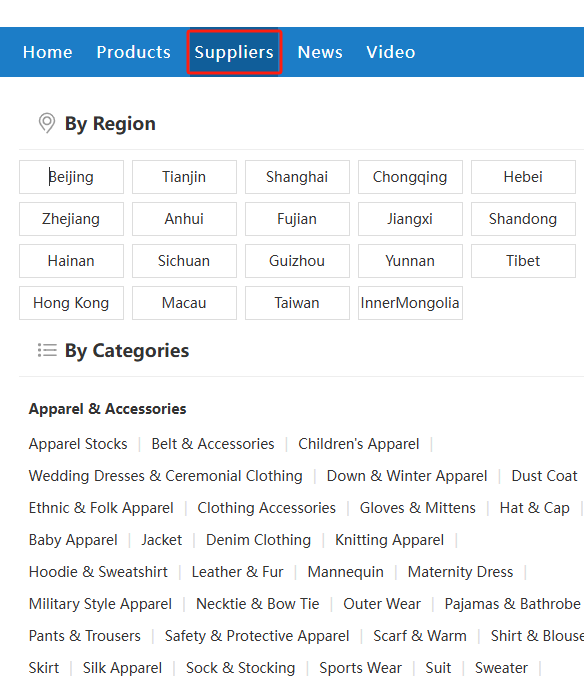Select the Beijing region button
This screenshot has width=584, height=681.
71,177
